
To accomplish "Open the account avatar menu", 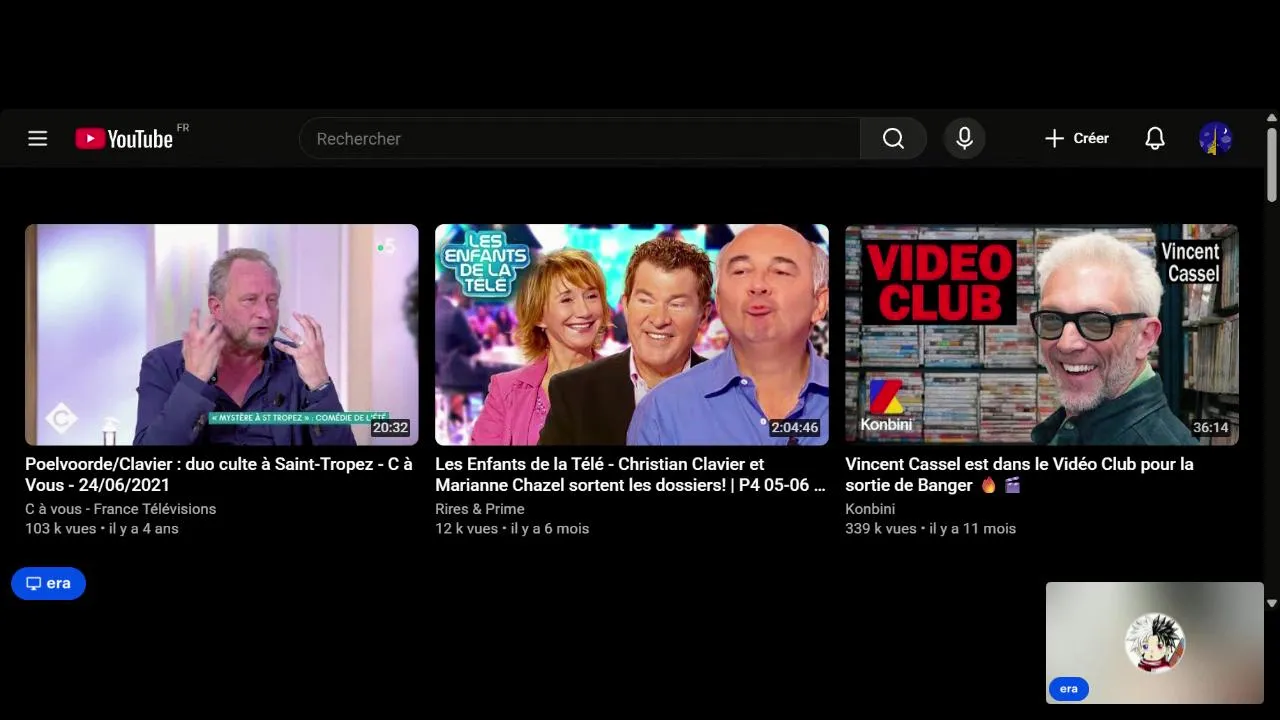I will pyautogui.click(x=1215, y=139).
